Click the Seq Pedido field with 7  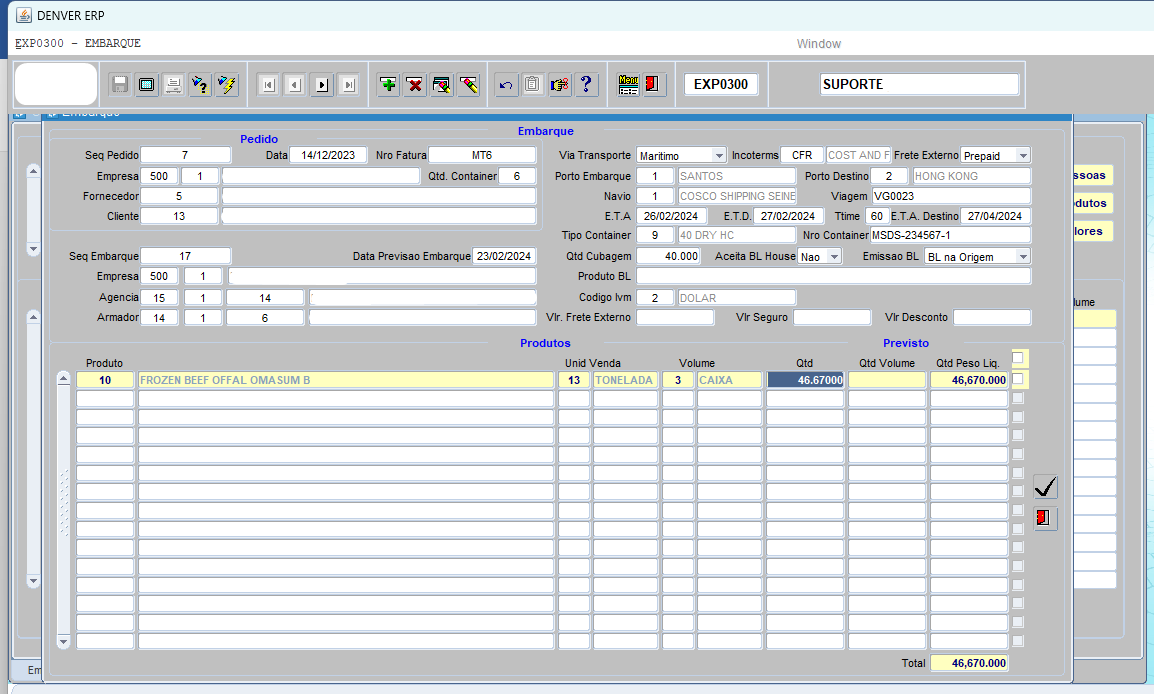[x=185, y=155]
